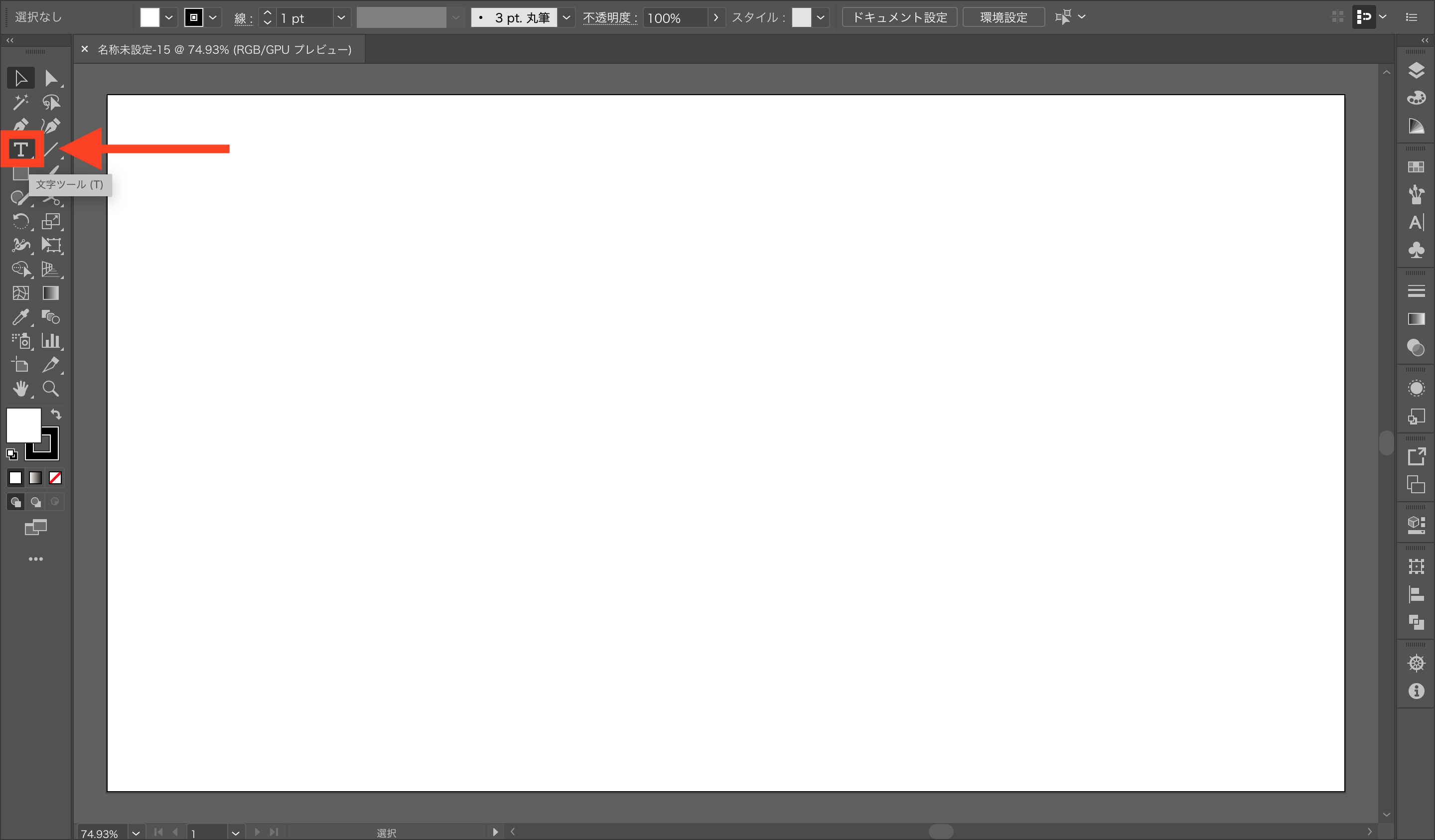Select the Gradient tool
The image size is (1435, 840).
51,293
